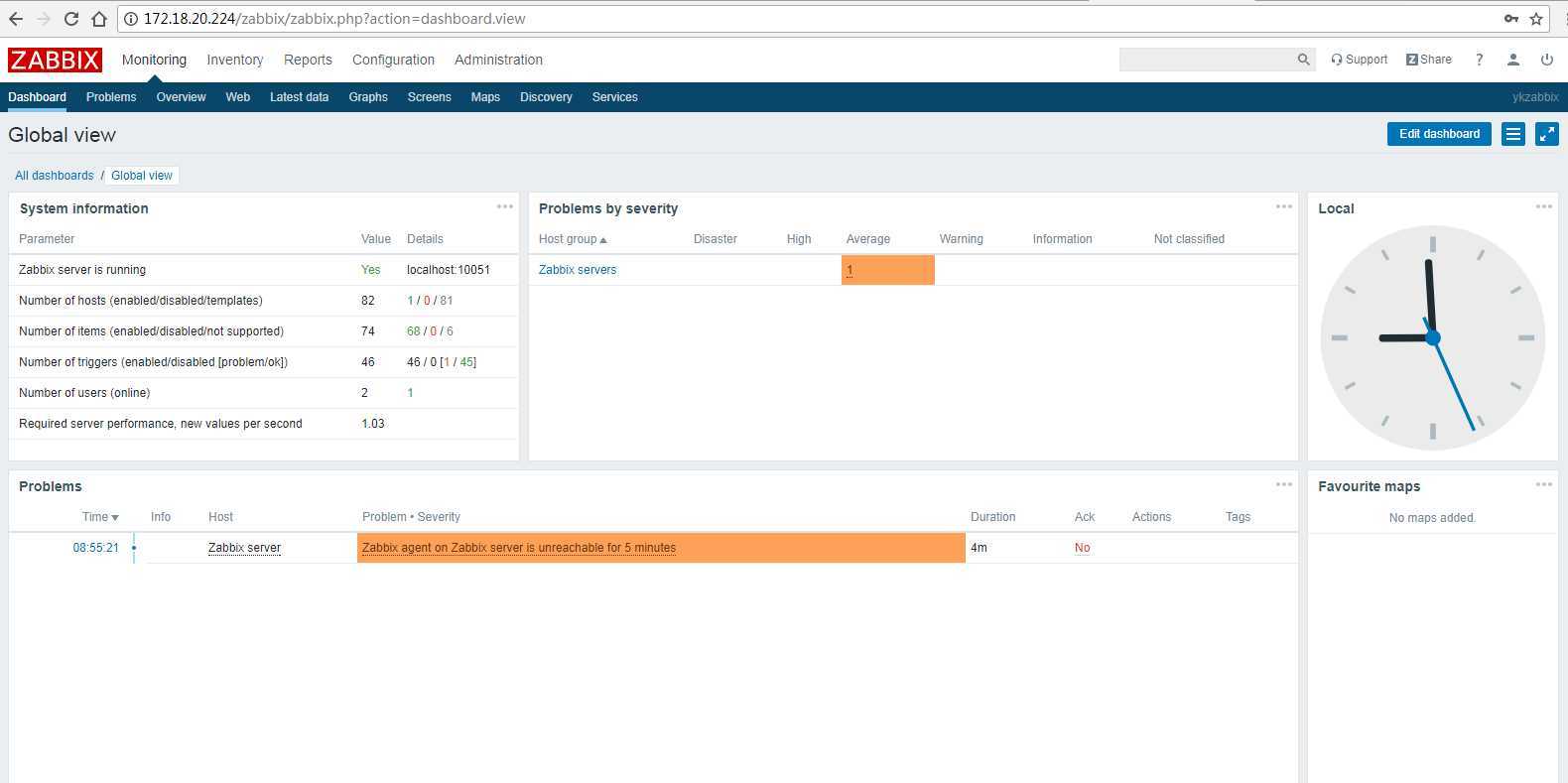The height and width of the screenshot is (783, 1568).
Task: Switch to the Overview tab
Action: [181, 97]
